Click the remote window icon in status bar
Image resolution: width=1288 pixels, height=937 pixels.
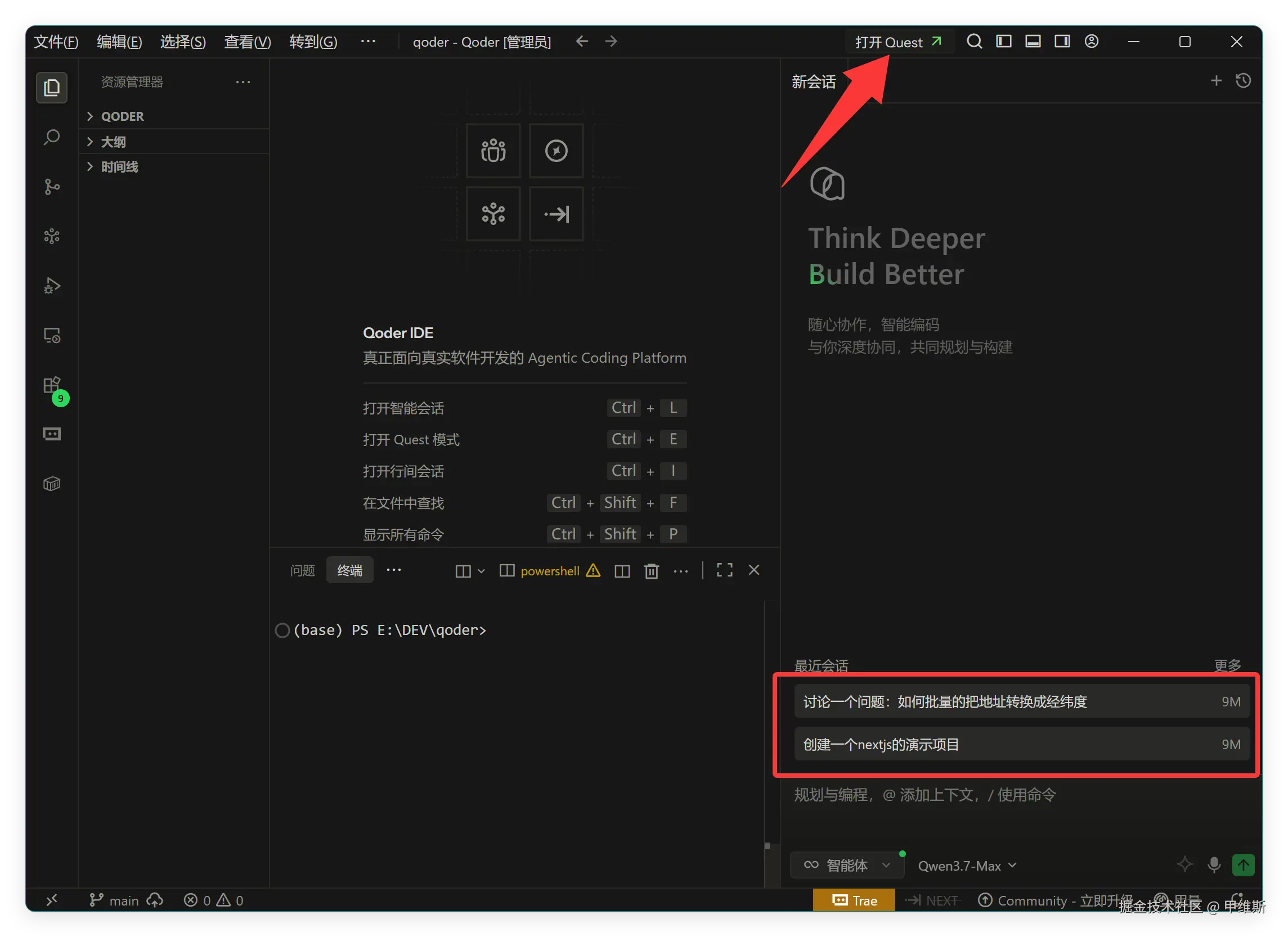pos(52,899)
